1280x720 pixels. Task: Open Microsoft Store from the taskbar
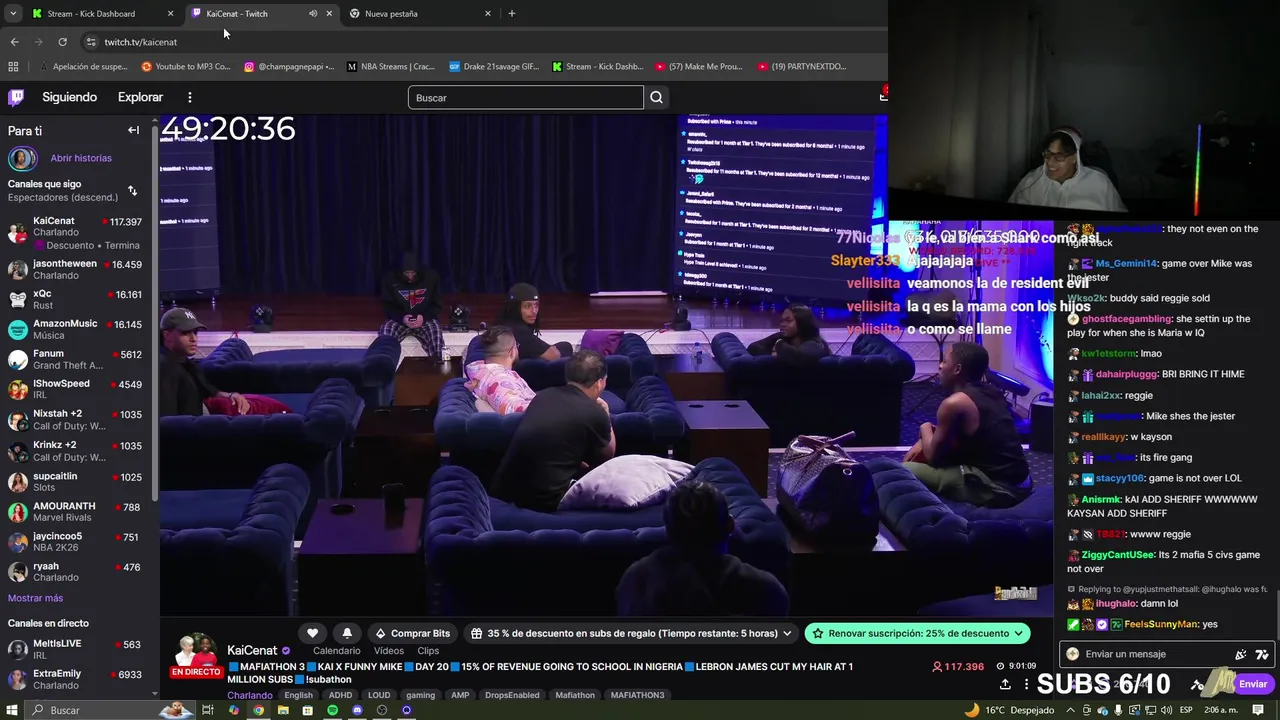tap(307, 710)
